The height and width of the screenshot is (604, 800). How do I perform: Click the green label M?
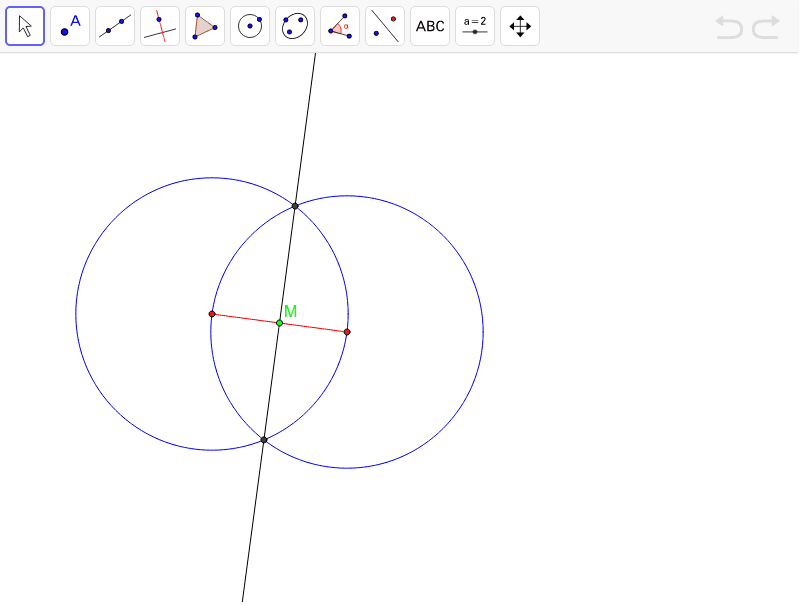(290, 311)
